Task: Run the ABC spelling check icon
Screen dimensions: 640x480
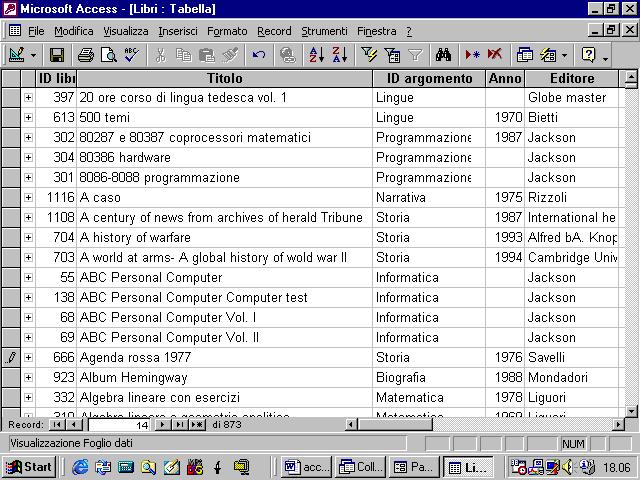Action: pyautogui.click(x=132, y=55)
